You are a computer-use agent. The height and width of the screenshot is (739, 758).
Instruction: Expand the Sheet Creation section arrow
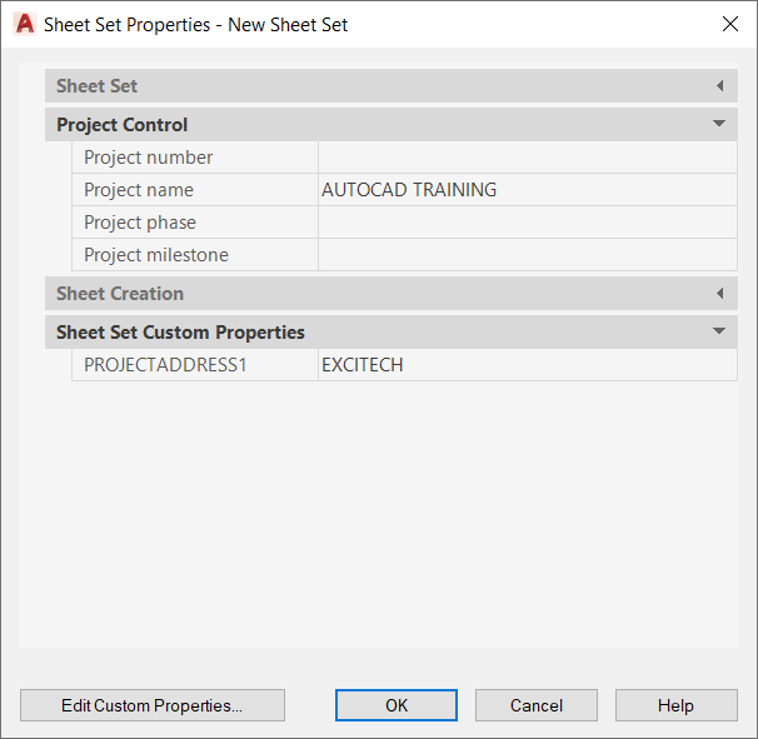[720, 293]
